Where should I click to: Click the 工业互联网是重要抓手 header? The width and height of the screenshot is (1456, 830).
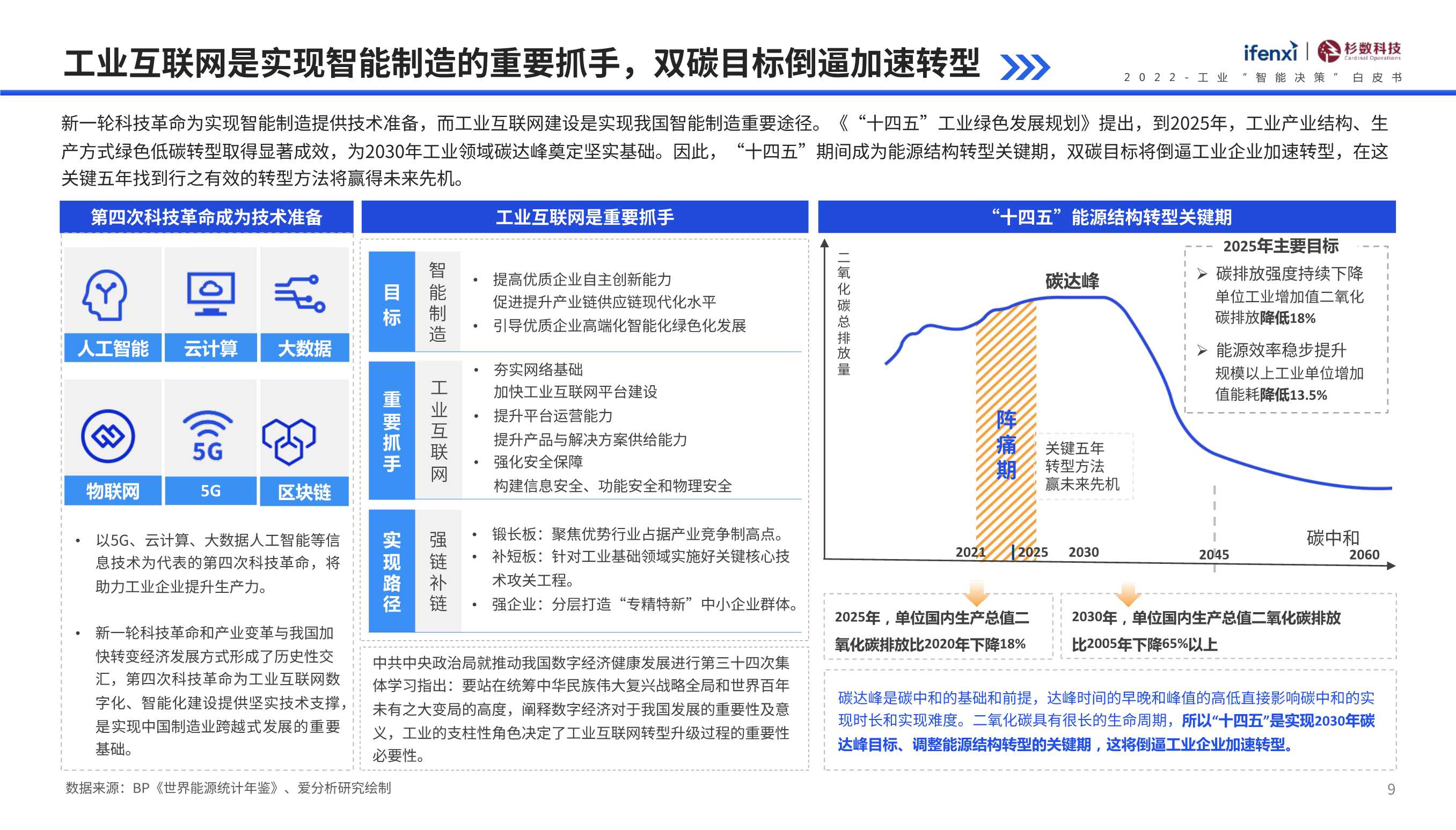585,217
